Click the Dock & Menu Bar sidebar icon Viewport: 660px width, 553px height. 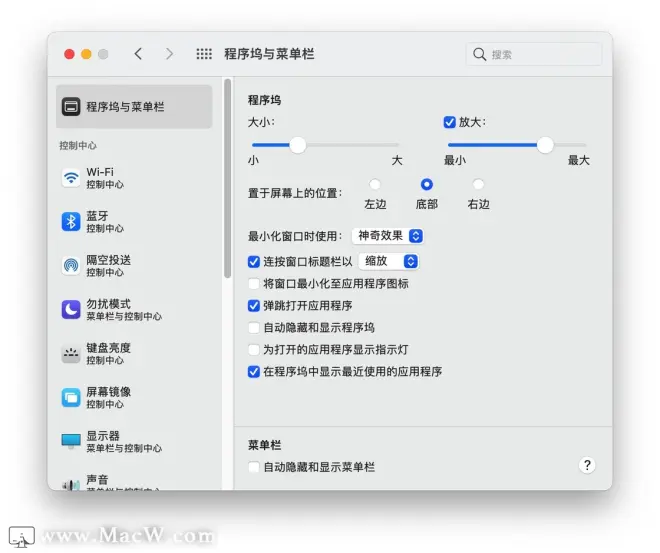(71, 106)
